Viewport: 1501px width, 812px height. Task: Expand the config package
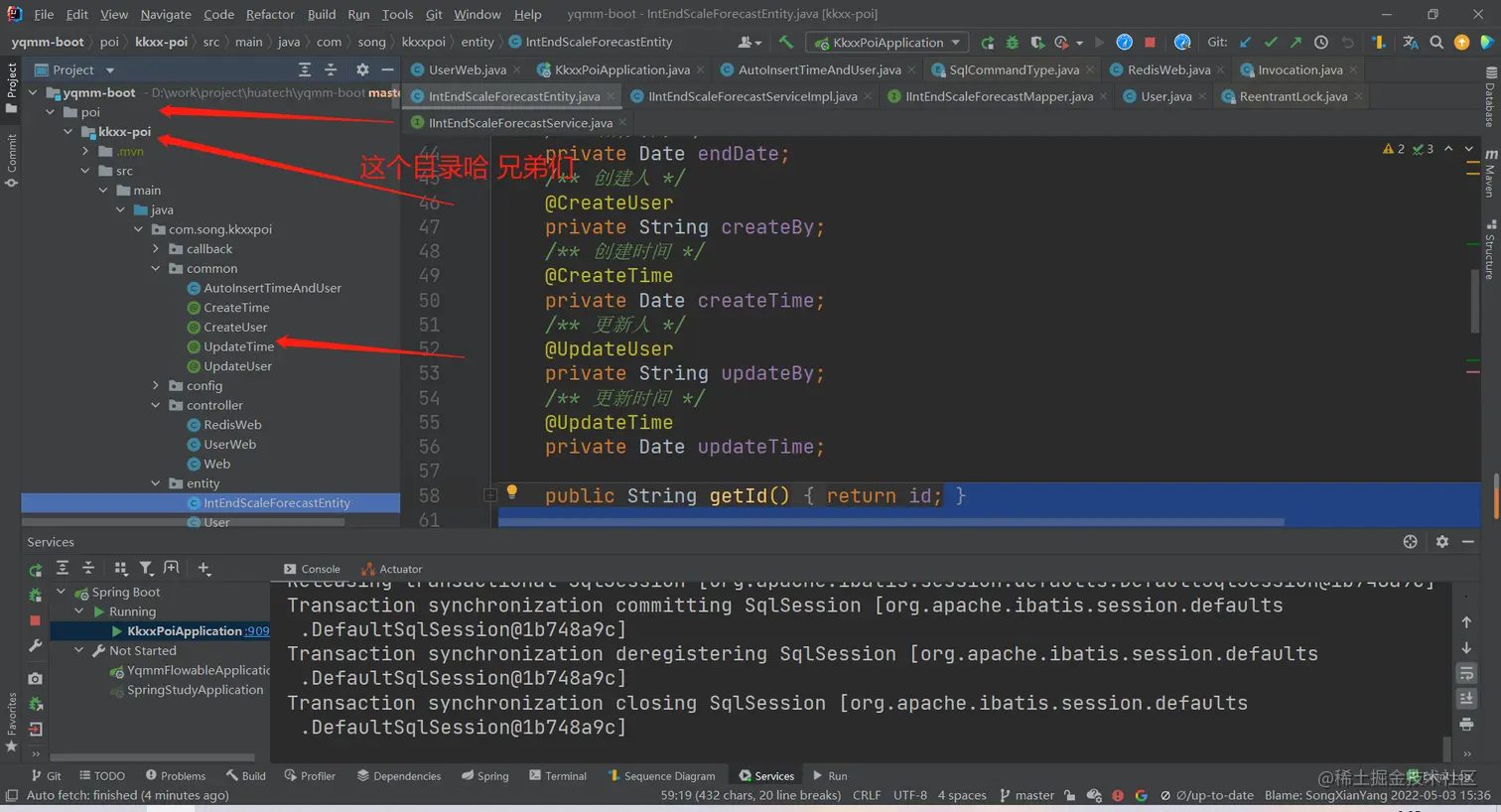pos(156,385)
